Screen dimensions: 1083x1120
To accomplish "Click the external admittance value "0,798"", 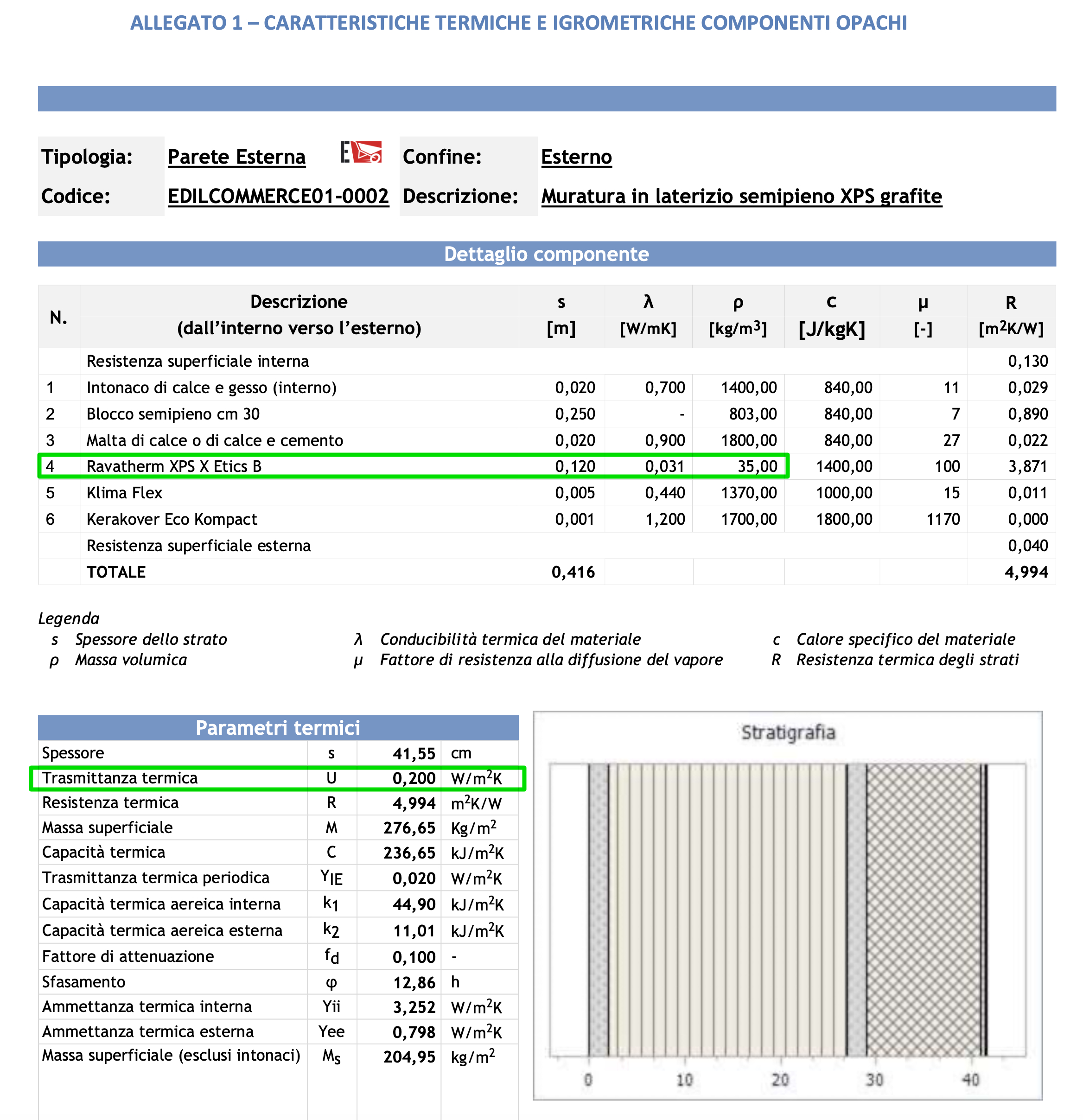I will point(414,1032).
